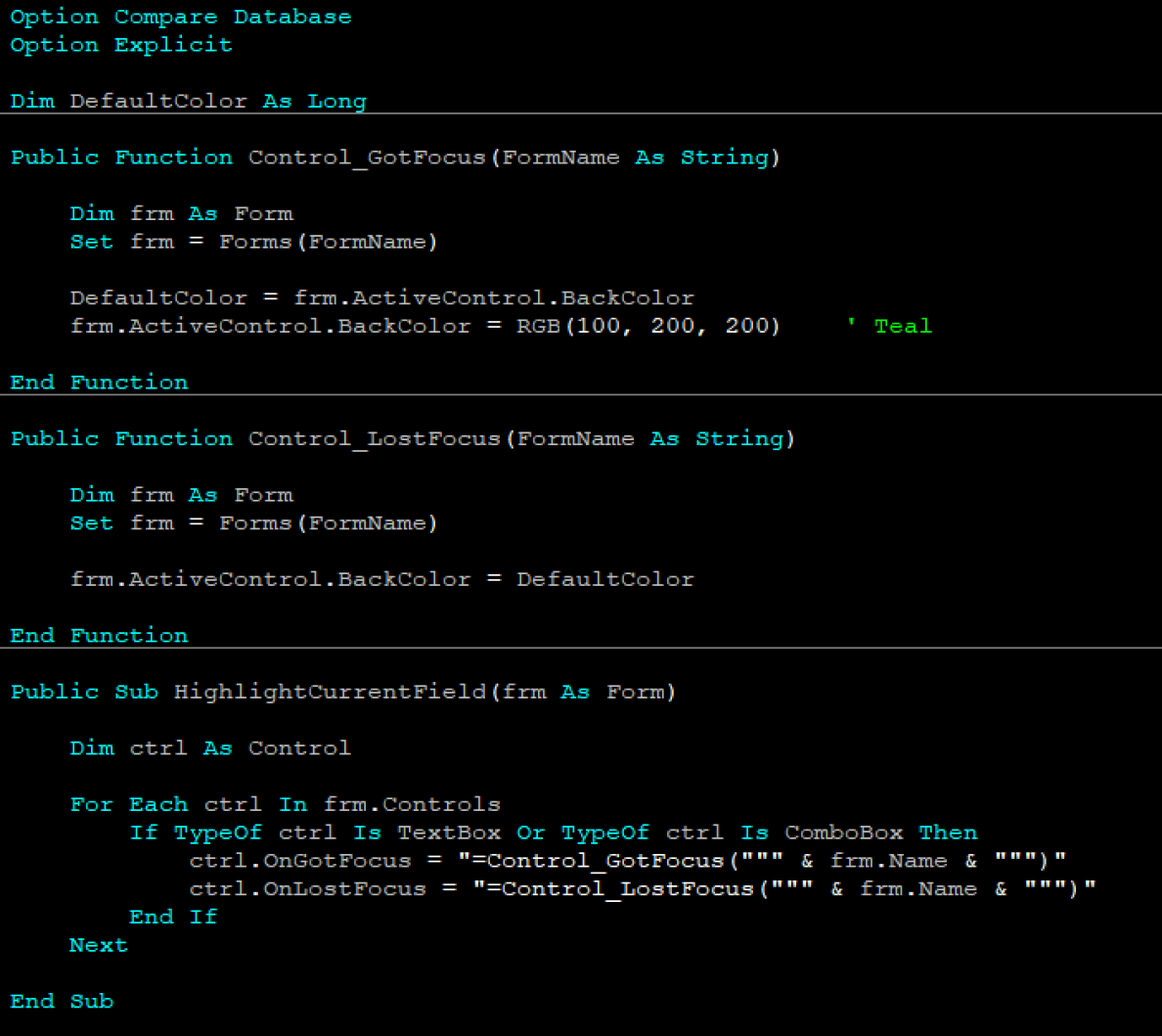Image resolution: width=1162 pixels, height=1036 pixels.
Task: Click the DefaultColor variable declaration
Action: click(x=188, y=102)
